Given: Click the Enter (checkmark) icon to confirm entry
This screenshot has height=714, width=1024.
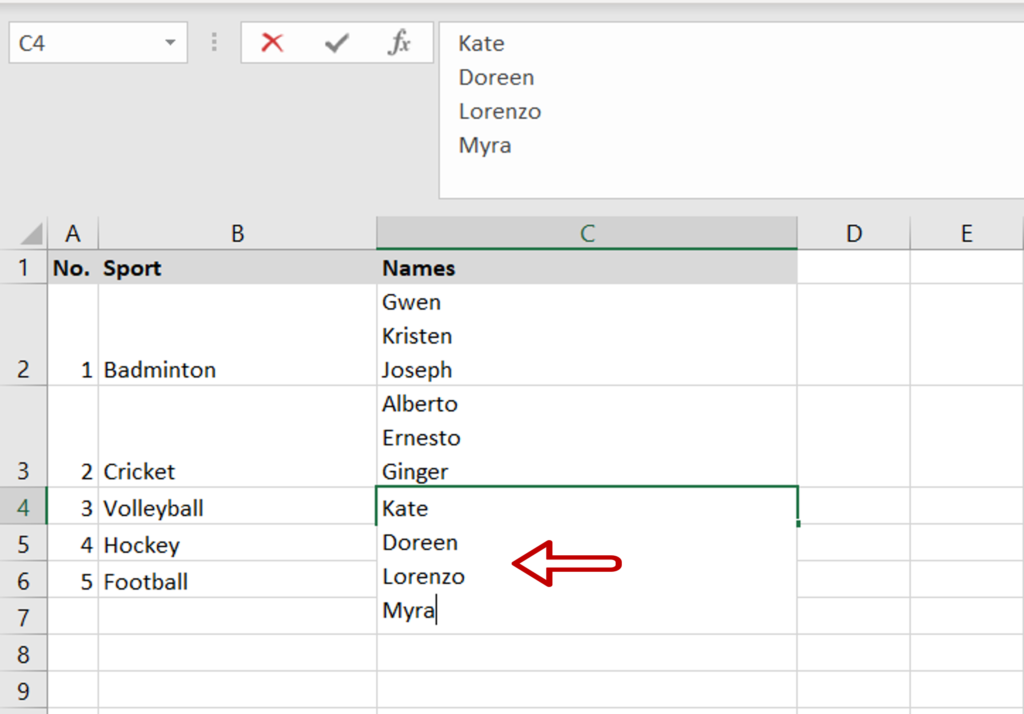Looking at the screenshot, I should click(337, 43).
